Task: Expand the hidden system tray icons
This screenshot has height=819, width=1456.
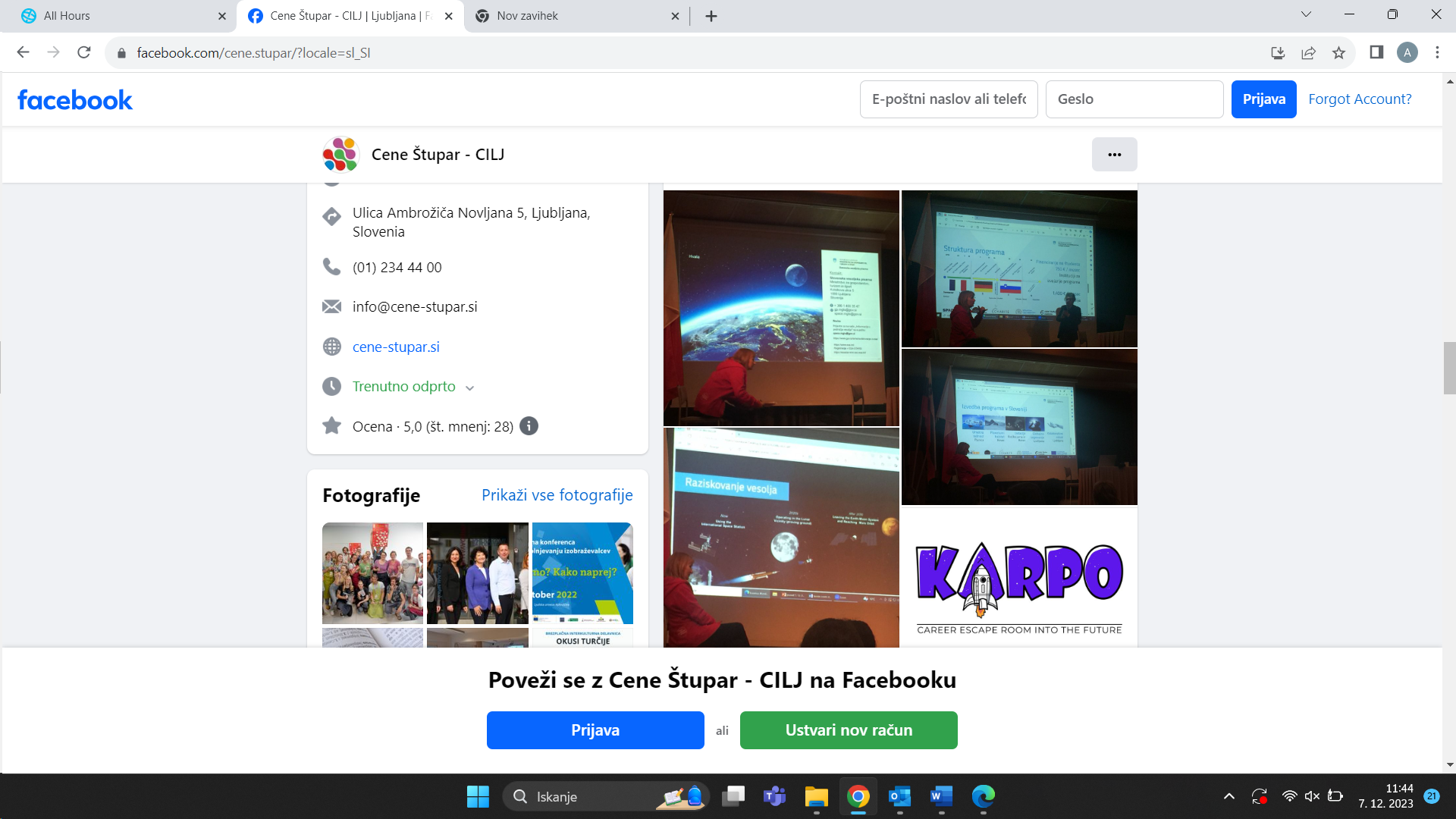Action: (x=1229, y=796)
